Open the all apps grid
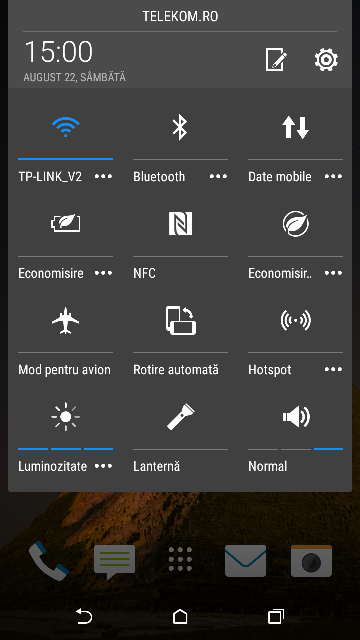The image size is (360, 640). [x=180, y=559]
